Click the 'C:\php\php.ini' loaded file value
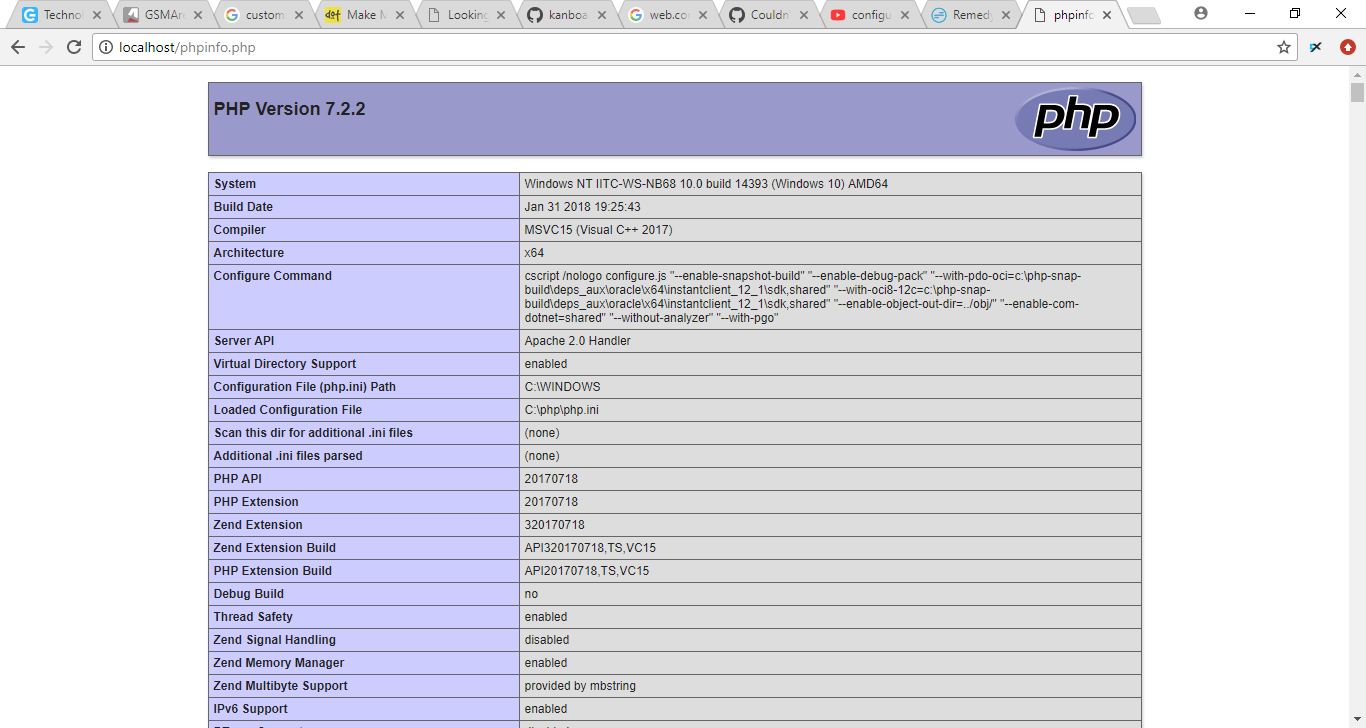 tap(561, 410)
